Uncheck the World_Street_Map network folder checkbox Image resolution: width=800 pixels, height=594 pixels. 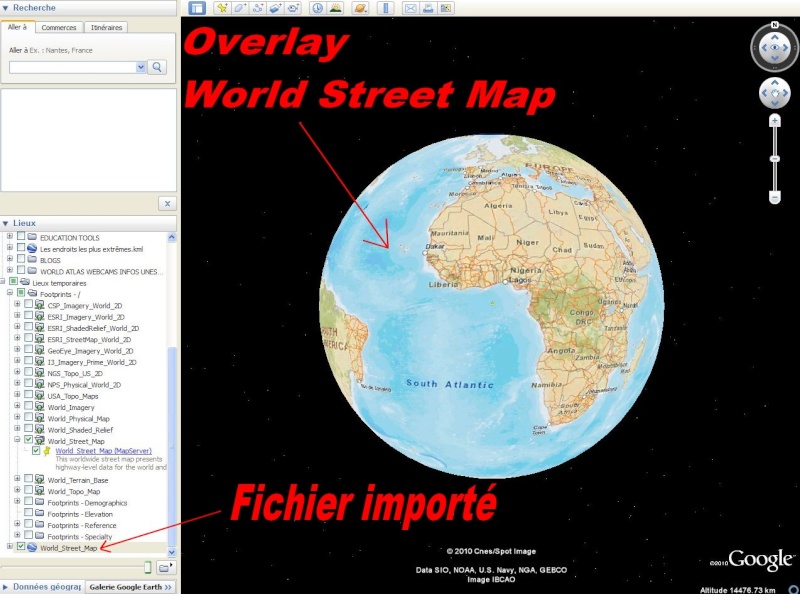[x=29, y=440]
